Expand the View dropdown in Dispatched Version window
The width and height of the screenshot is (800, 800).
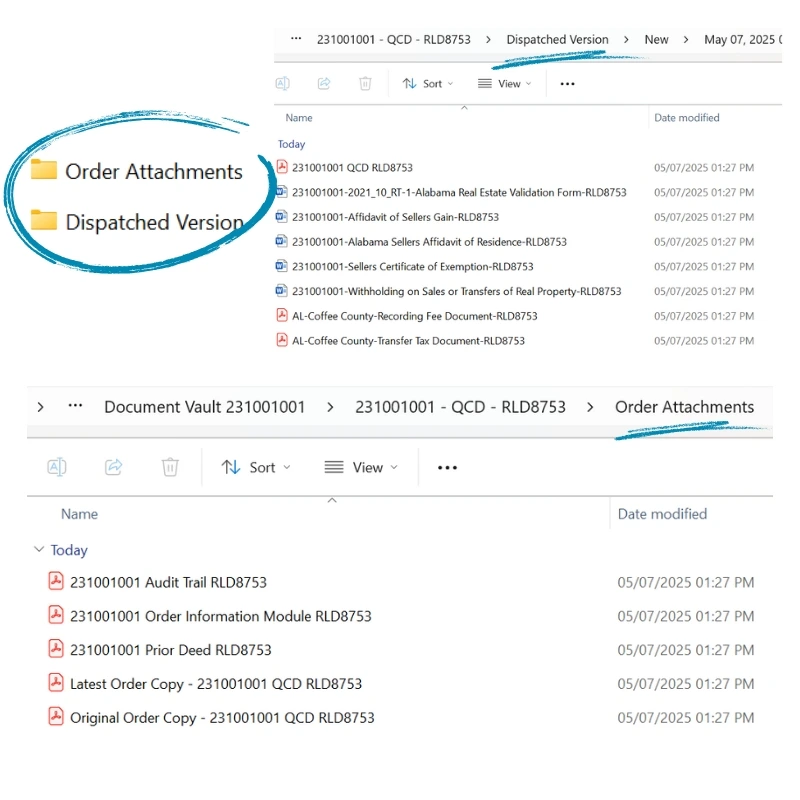(x=505, y=84)
